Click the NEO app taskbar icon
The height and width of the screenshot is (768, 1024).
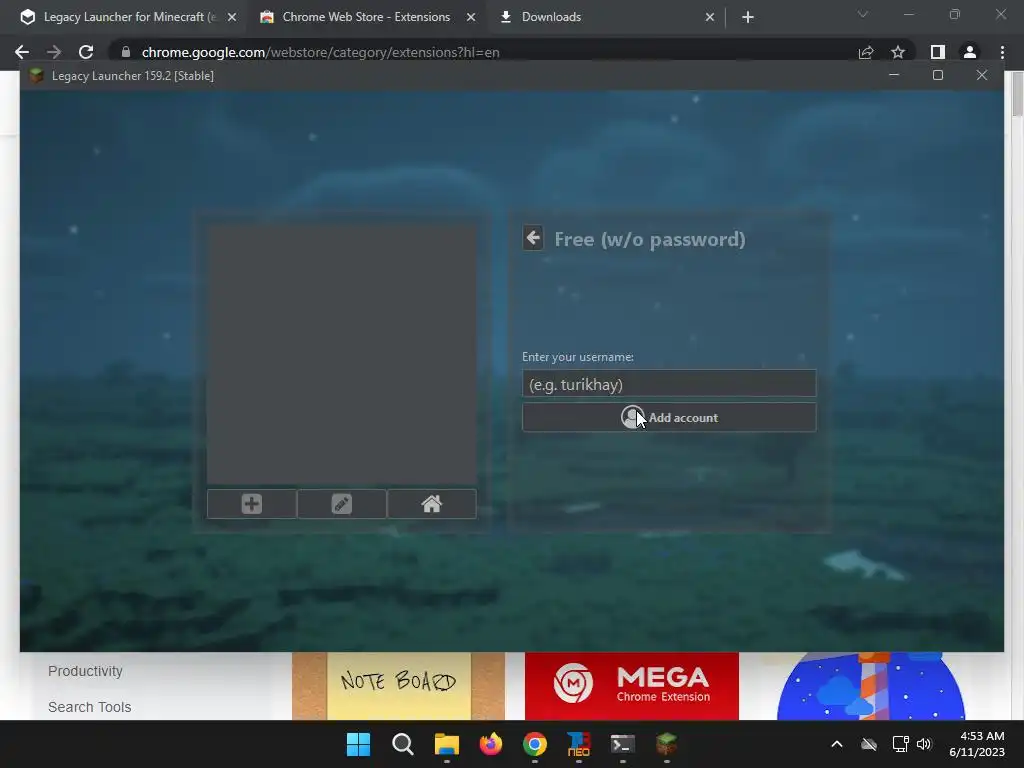point(579,744)
